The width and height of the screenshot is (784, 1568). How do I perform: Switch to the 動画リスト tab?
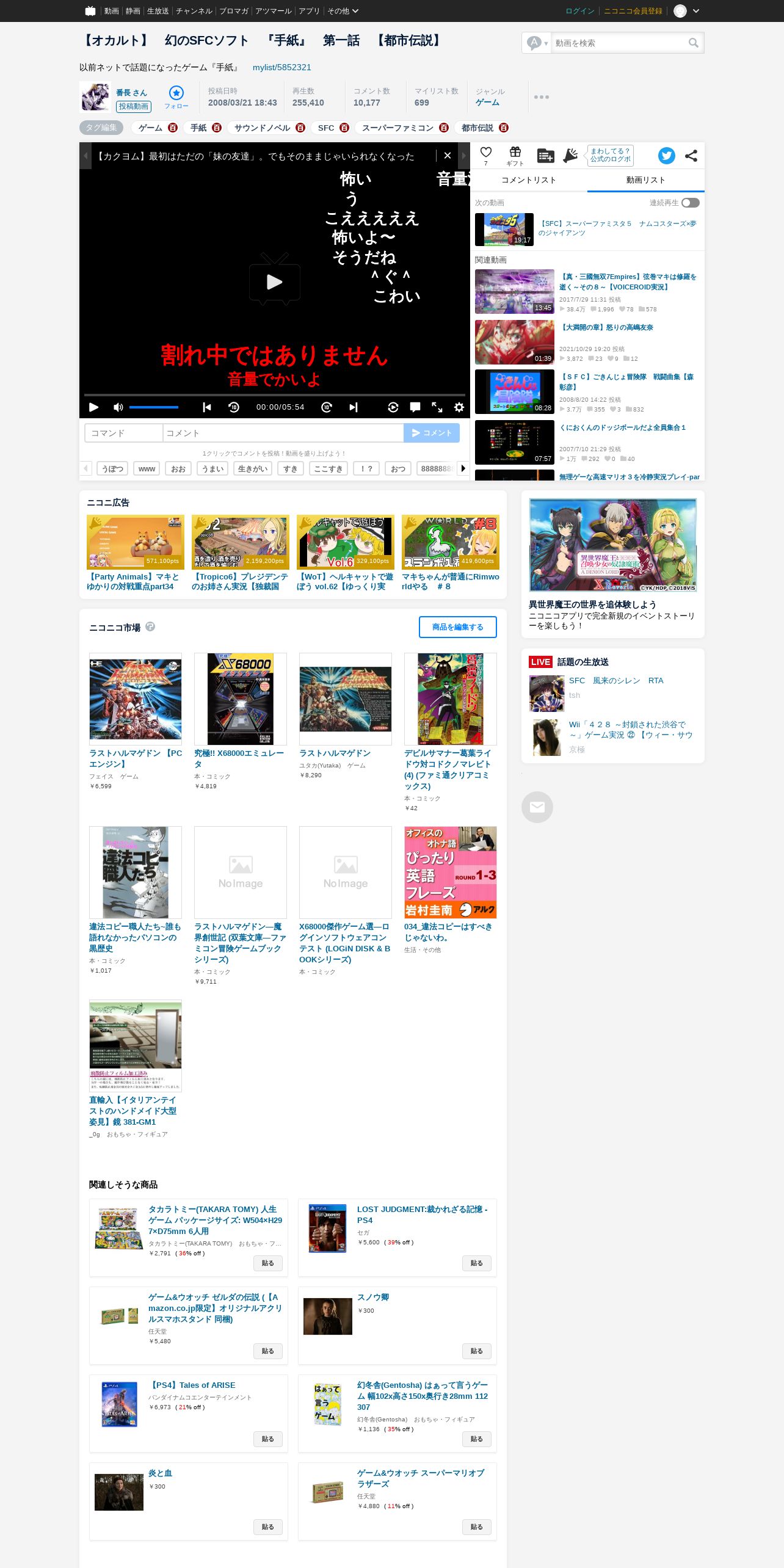click(x=646, y=180)
